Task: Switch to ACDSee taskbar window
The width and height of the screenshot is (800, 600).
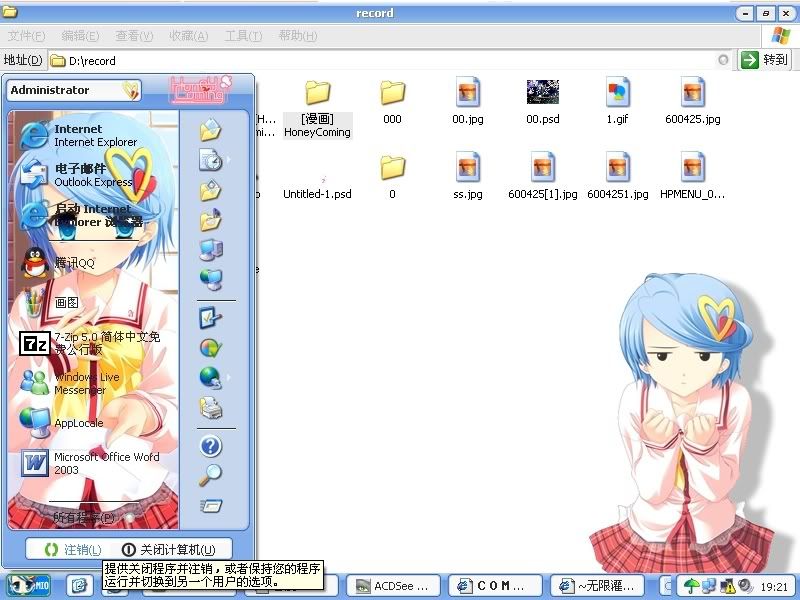Action: pos(392,586)
